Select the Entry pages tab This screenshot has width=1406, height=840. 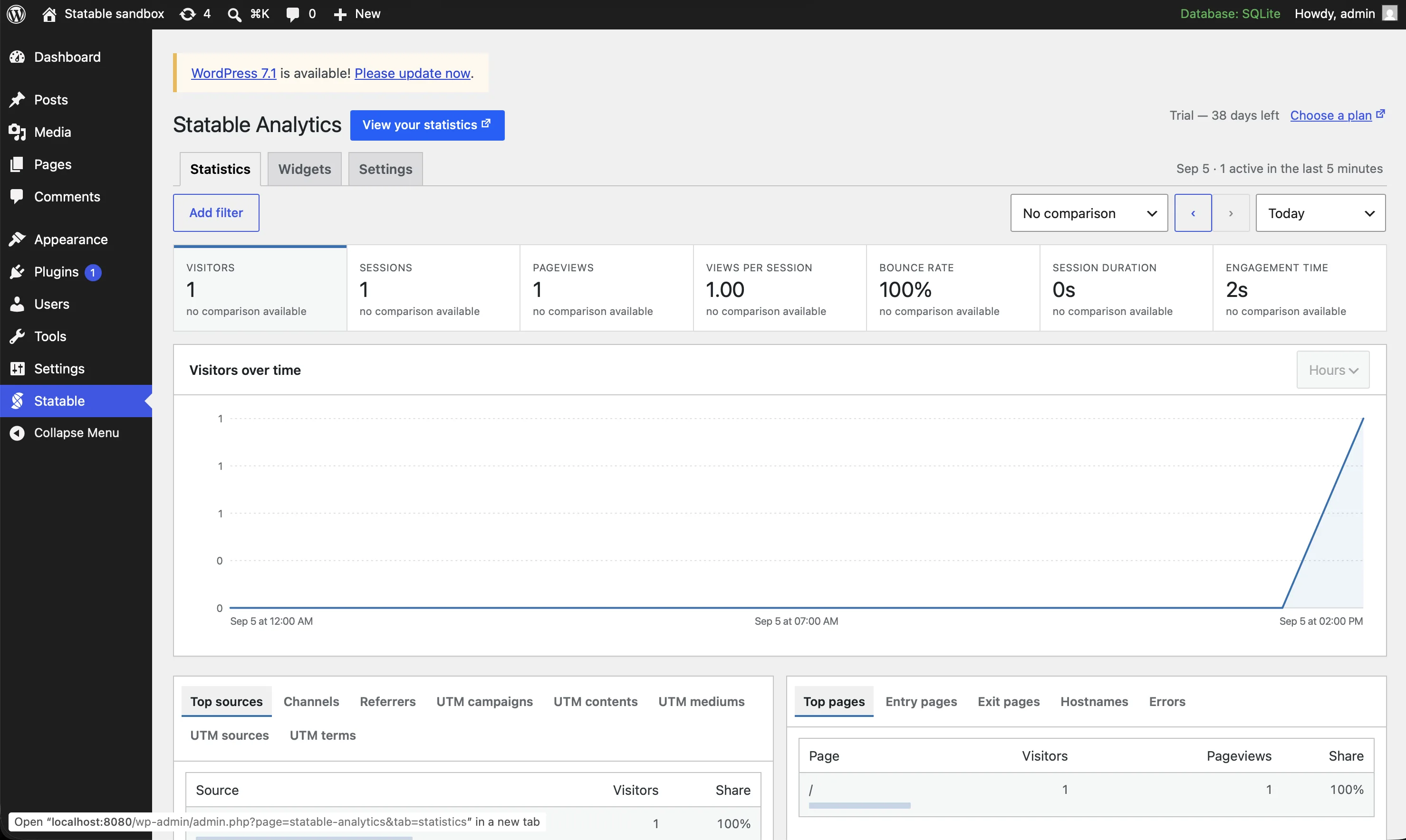[921, 701]
